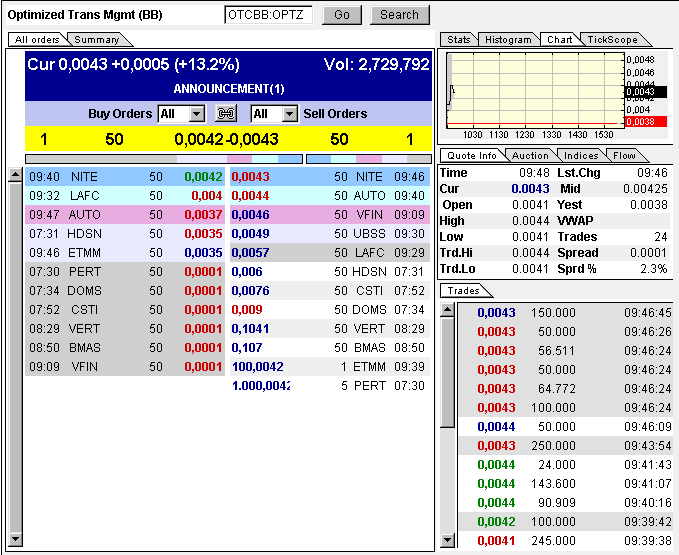
Task: Switch to the Summary tab
Action: coord(97,40)
